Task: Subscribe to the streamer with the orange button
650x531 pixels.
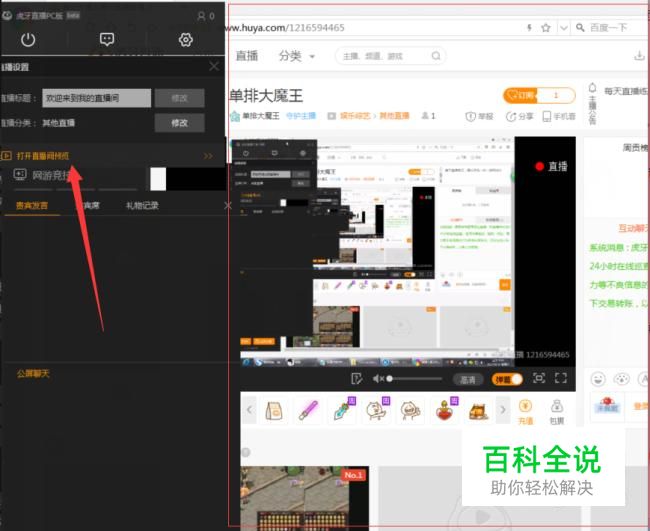Action: point(520,96)
